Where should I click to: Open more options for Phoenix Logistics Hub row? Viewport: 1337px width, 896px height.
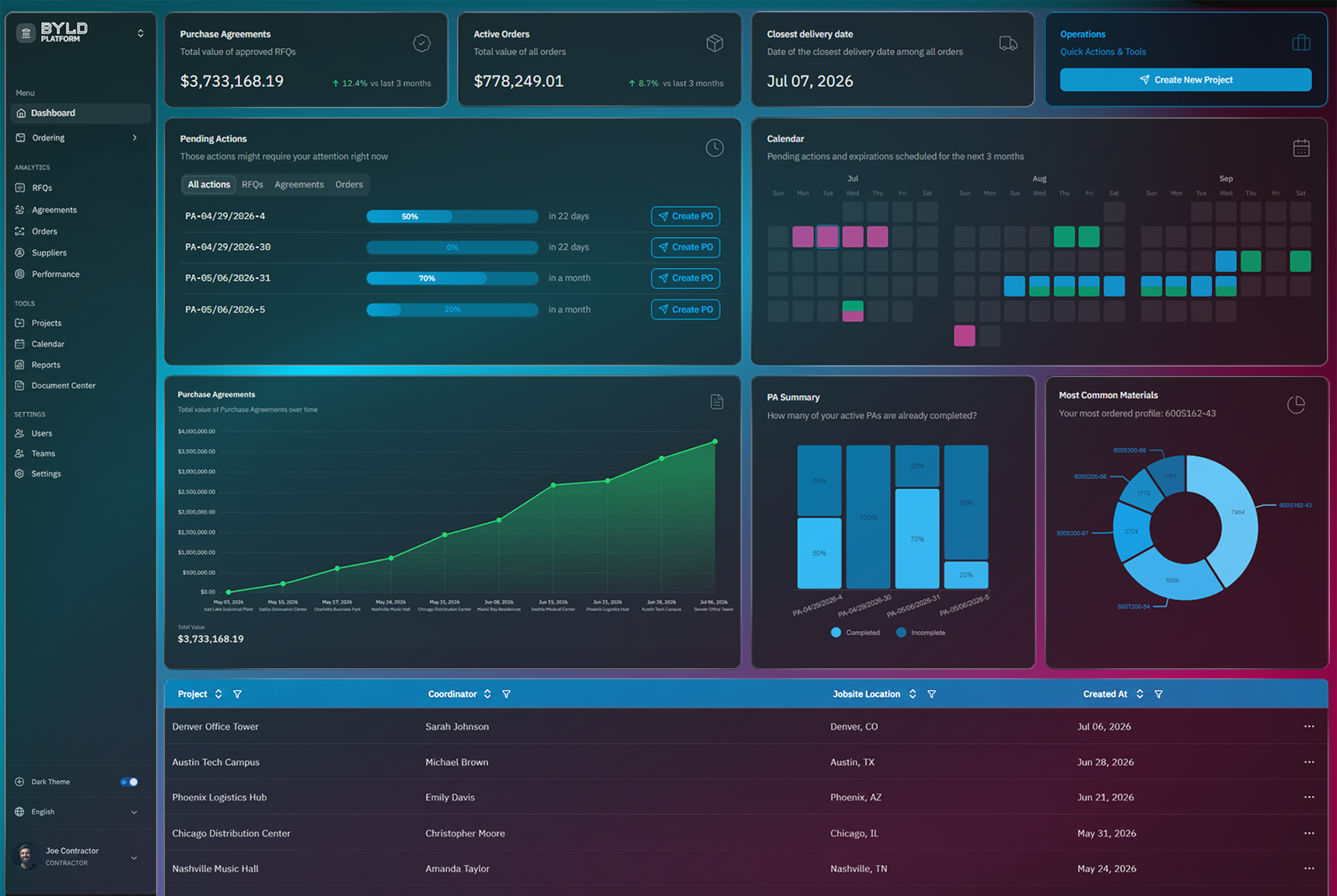(x=1309, y=798)
